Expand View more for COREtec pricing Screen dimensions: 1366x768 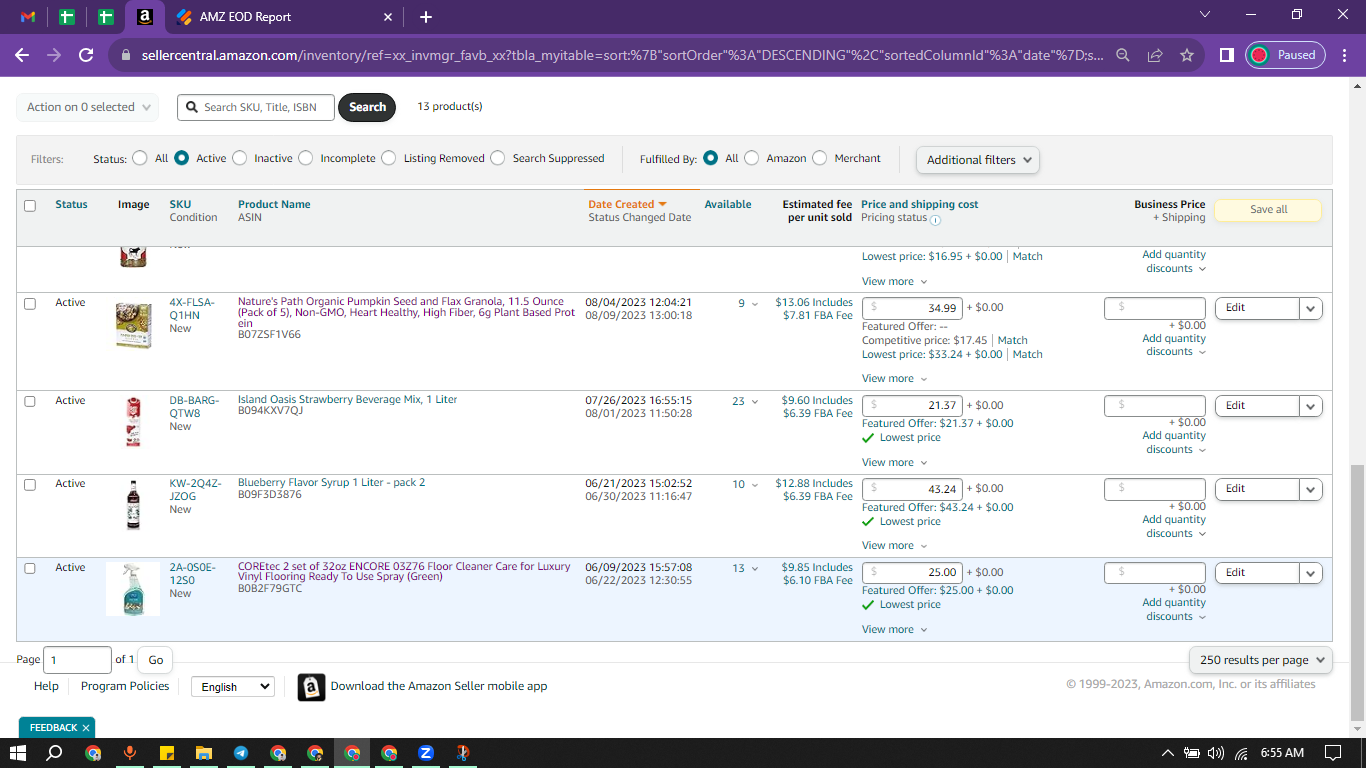pyautogui.click(x=894, y=630)
